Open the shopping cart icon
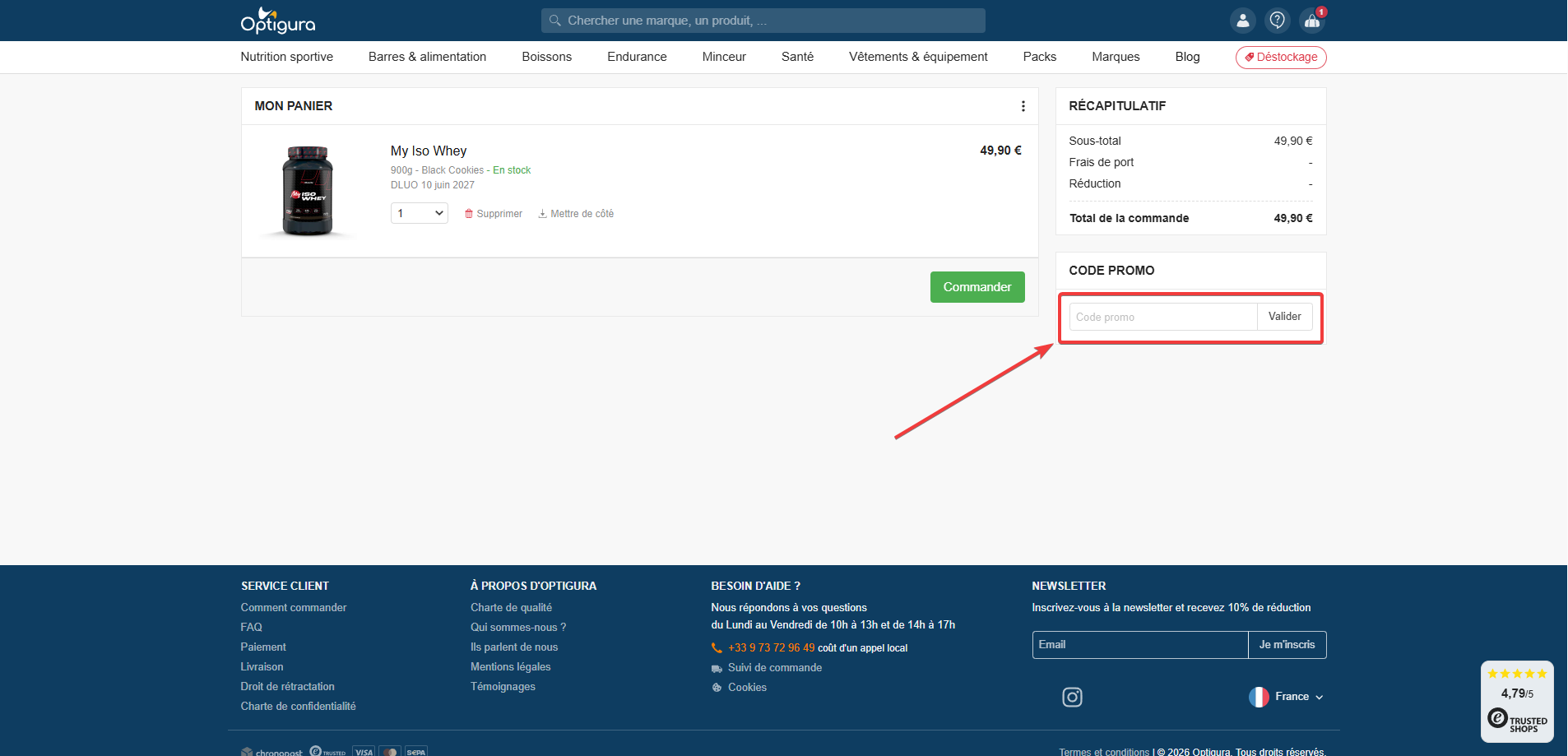Image resolution: width=1568 pixels, height=756 pixels. point(1312,21)
